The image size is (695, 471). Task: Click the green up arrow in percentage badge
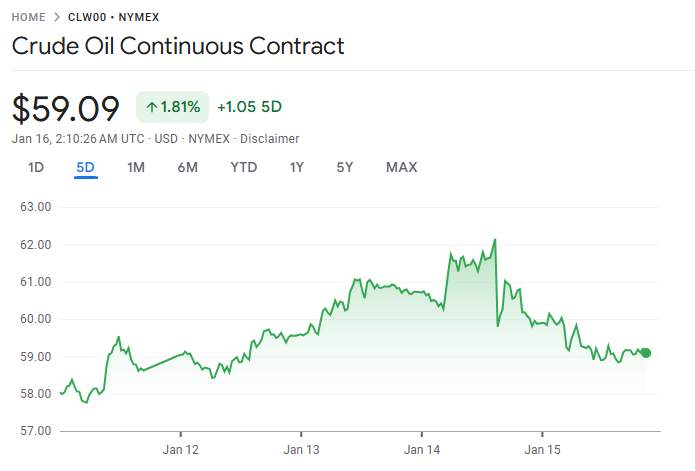[151, 106]
